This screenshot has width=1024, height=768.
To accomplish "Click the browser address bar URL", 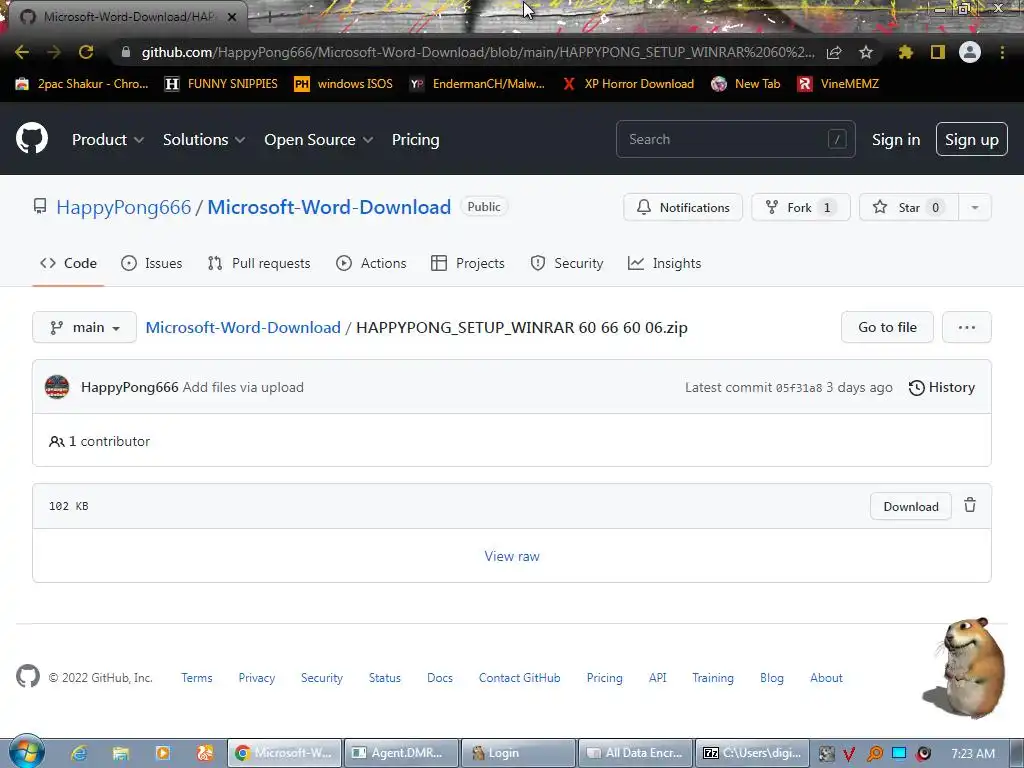I will click(477, 52).
